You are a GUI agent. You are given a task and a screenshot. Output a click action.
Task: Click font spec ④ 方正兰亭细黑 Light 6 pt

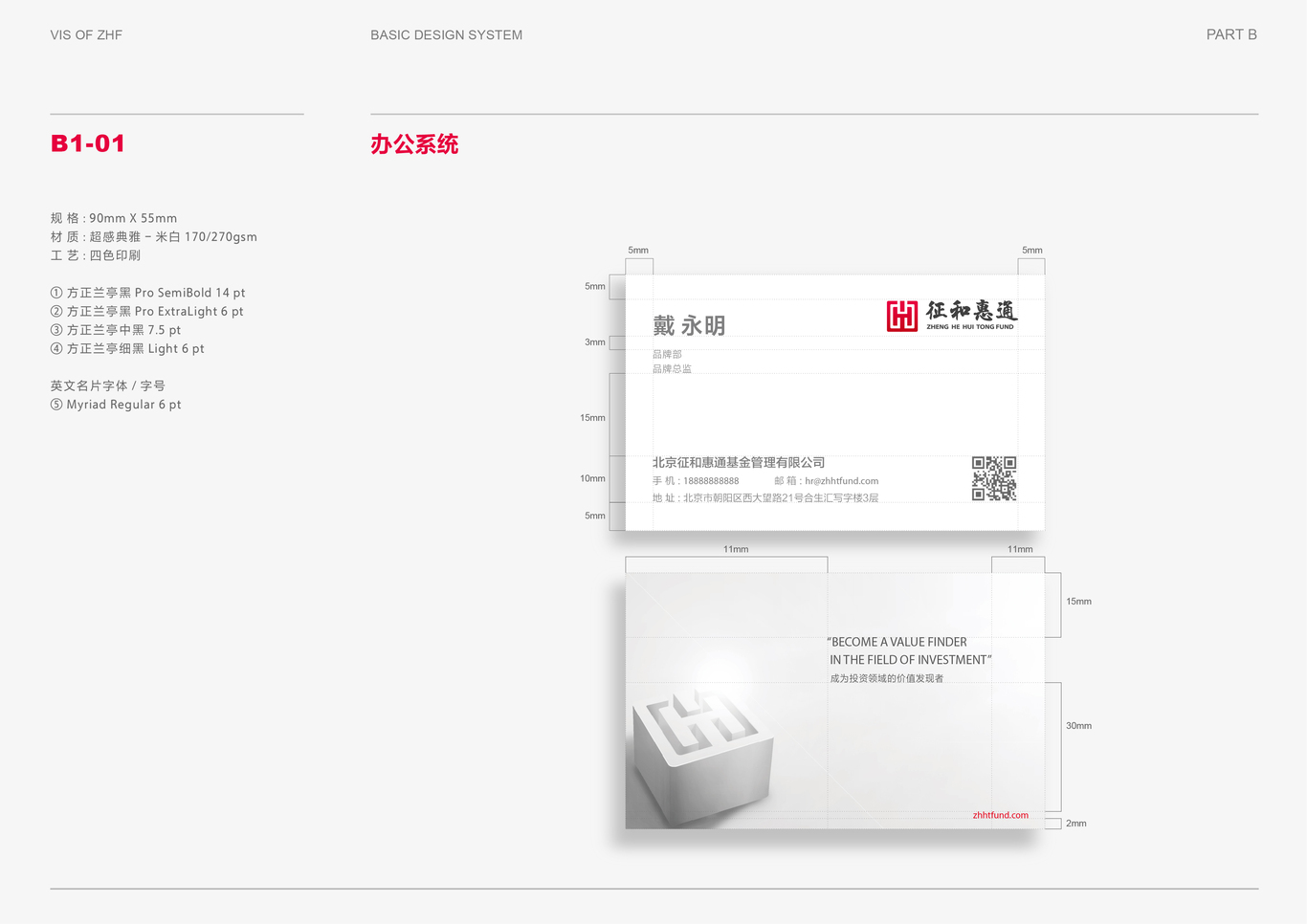127,348
